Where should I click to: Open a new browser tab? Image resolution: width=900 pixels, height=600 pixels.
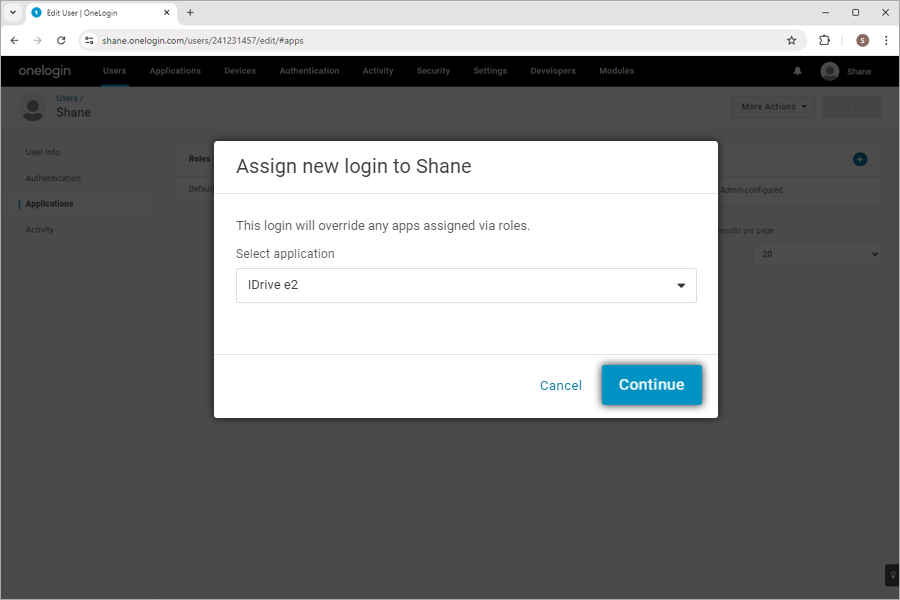click(x=190, y=13)
